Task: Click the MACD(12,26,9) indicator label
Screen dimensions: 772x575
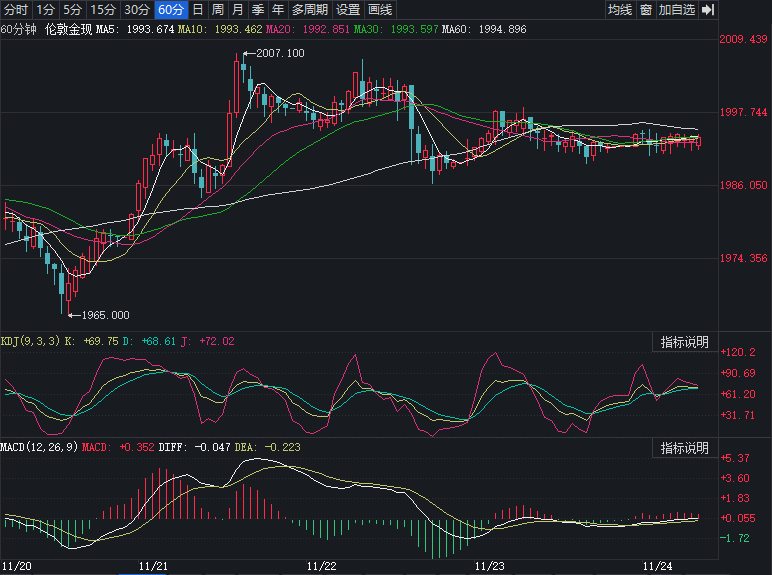Action: click(x=38, y=447)
